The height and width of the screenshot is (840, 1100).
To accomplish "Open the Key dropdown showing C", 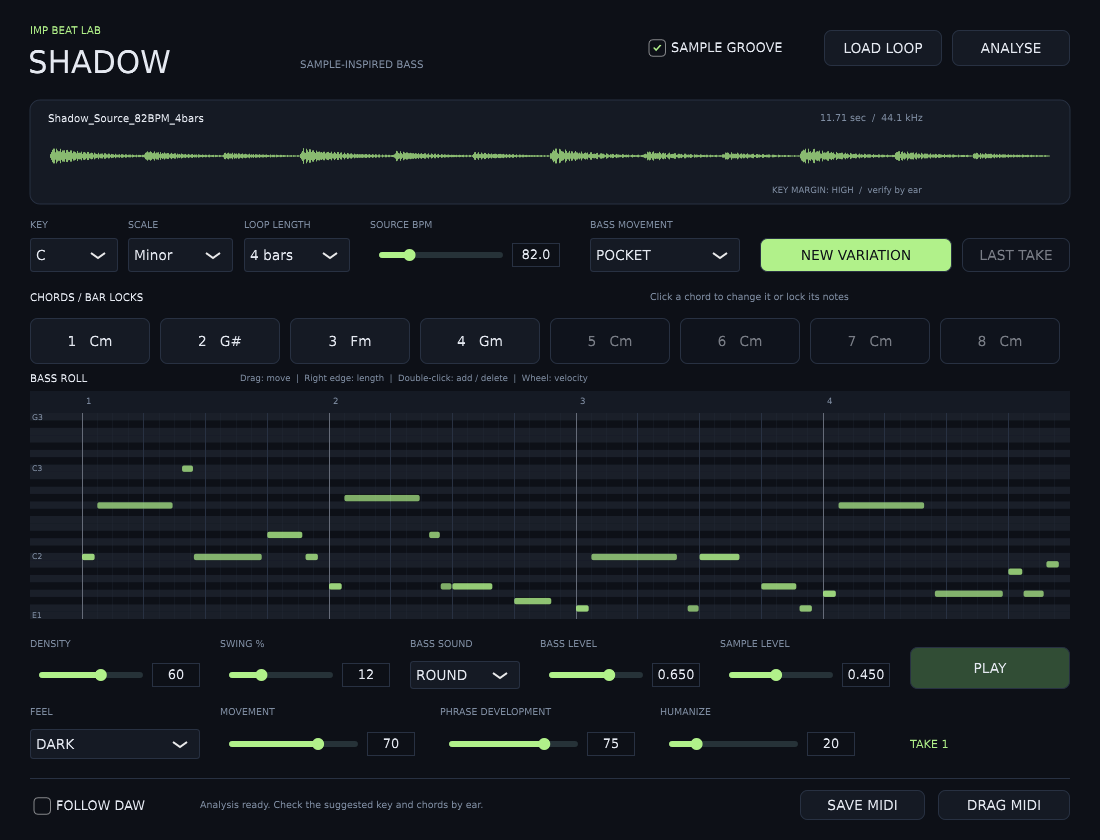I will (x=74, y=255).
